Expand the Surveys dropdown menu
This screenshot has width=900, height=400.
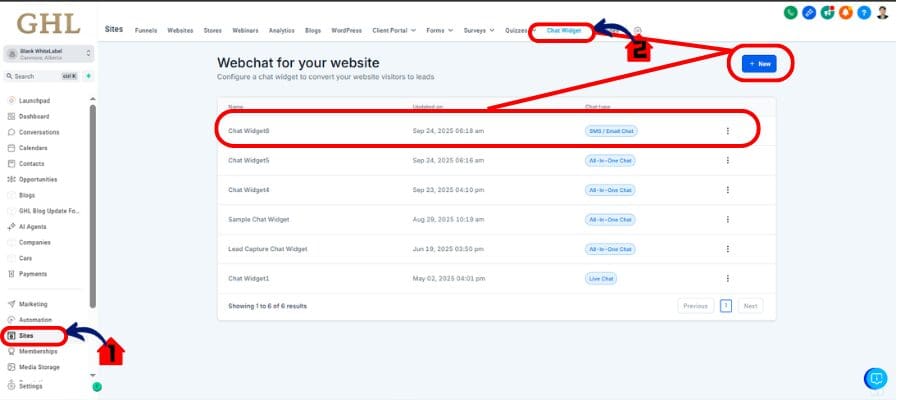click(x=478, y=30)
